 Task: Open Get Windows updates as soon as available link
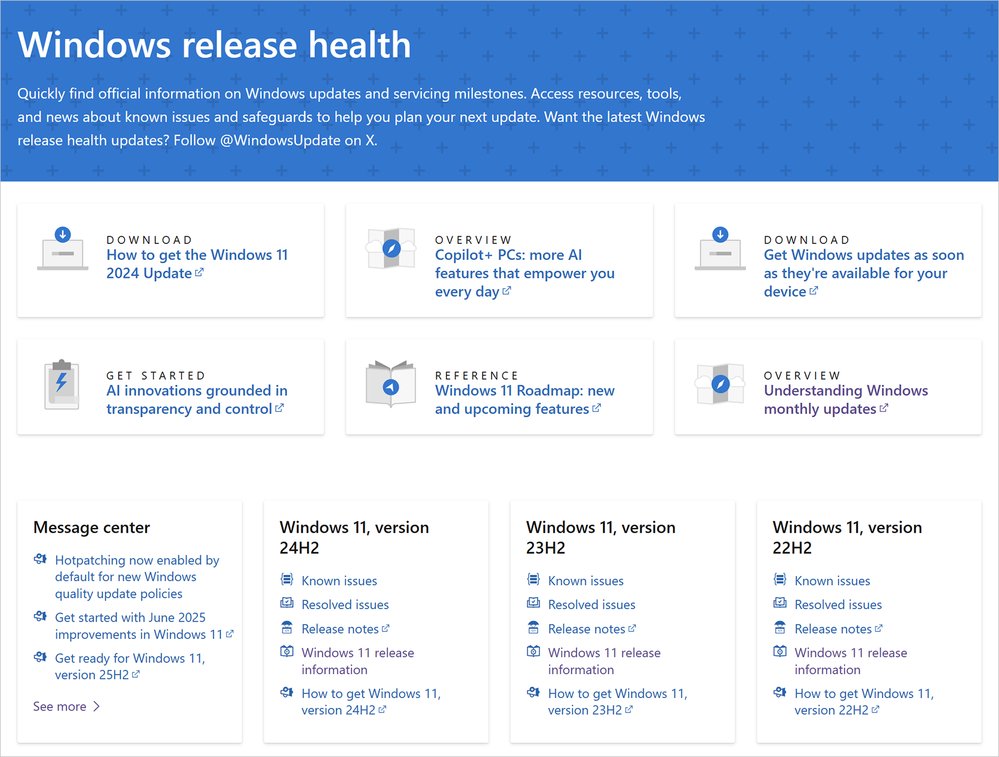click(x=863, y=273)
